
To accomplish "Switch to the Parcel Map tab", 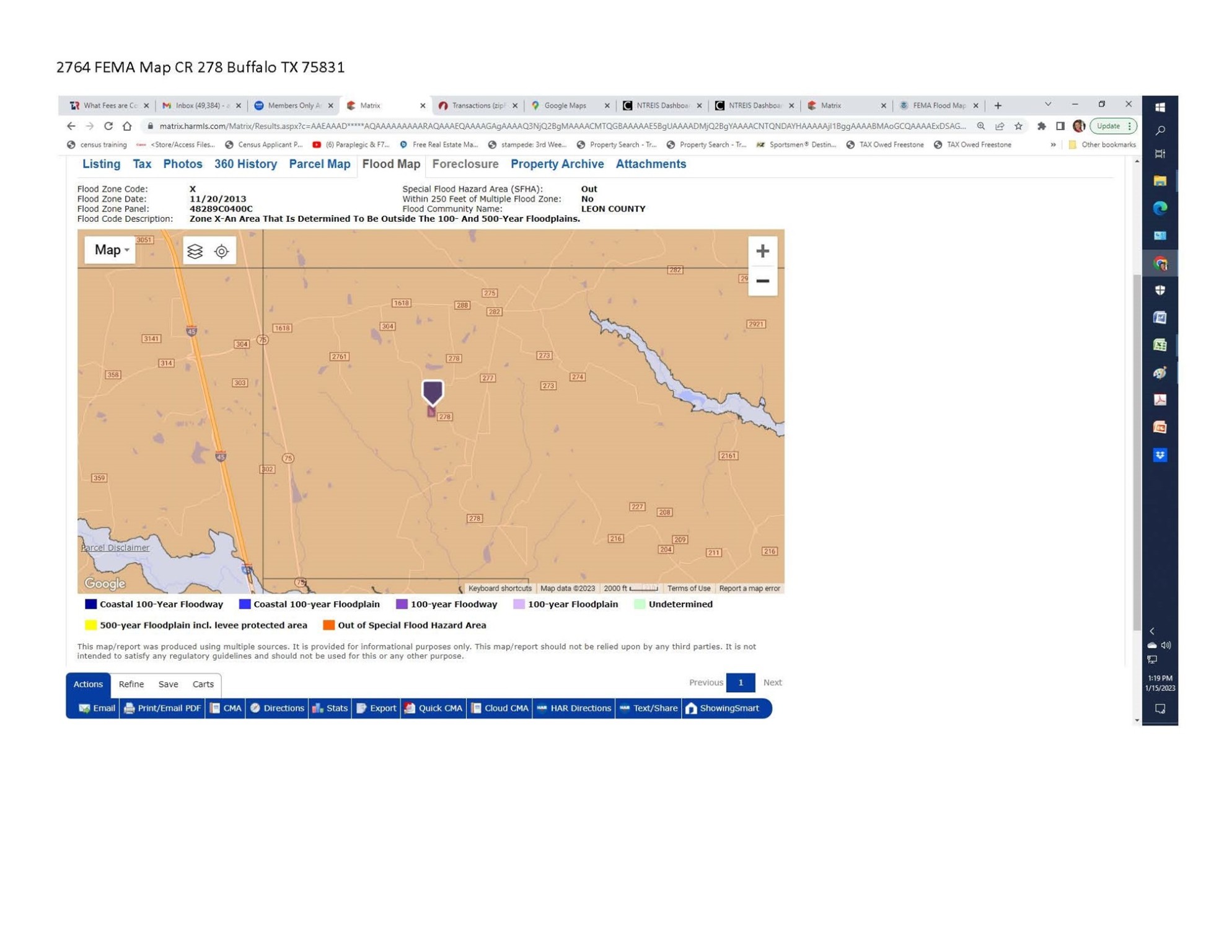I will (320, 164).
